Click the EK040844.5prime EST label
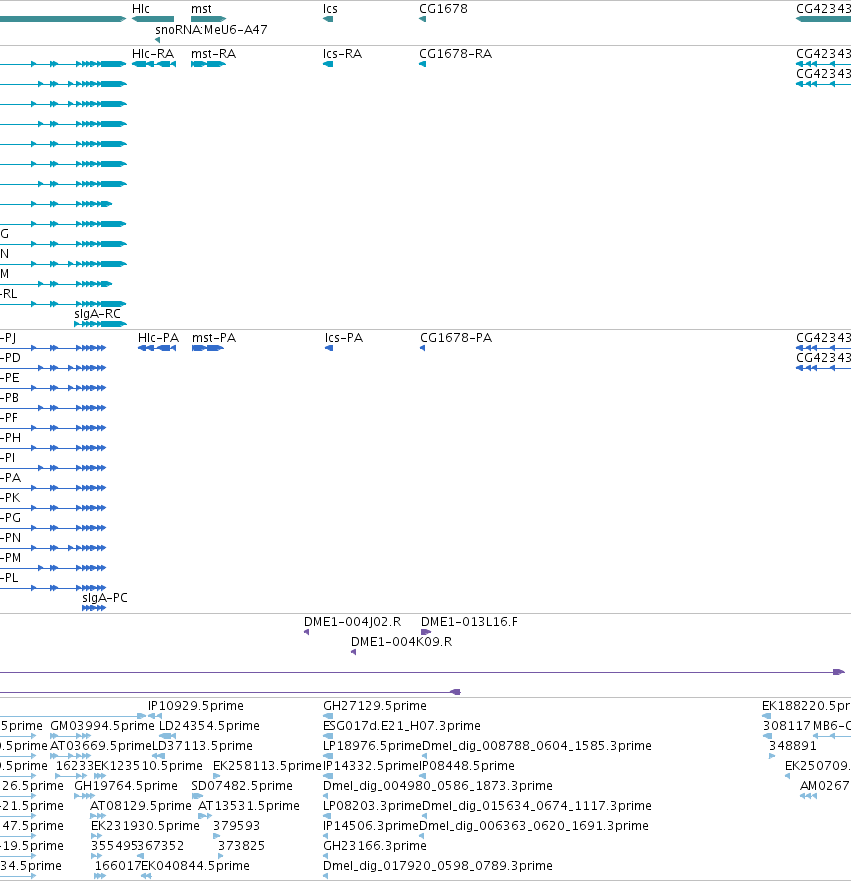This screenshot has height=881, width=851. click(x=195, y=866)
